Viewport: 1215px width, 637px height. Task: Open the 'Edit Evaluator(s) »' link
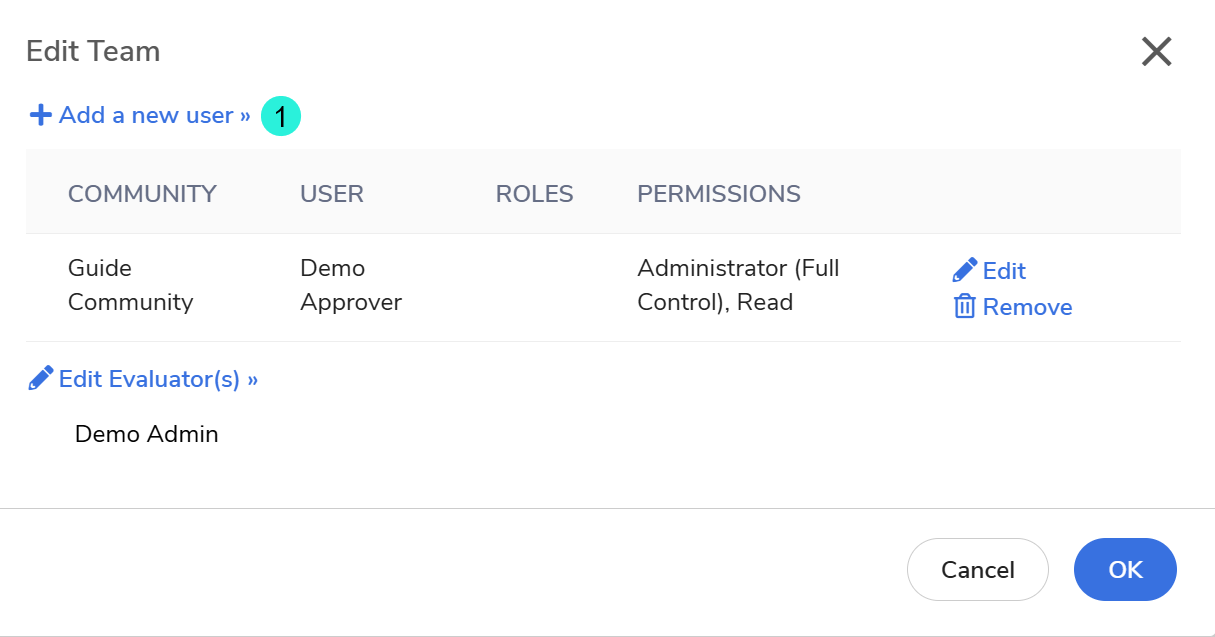(x=158, y=379)
